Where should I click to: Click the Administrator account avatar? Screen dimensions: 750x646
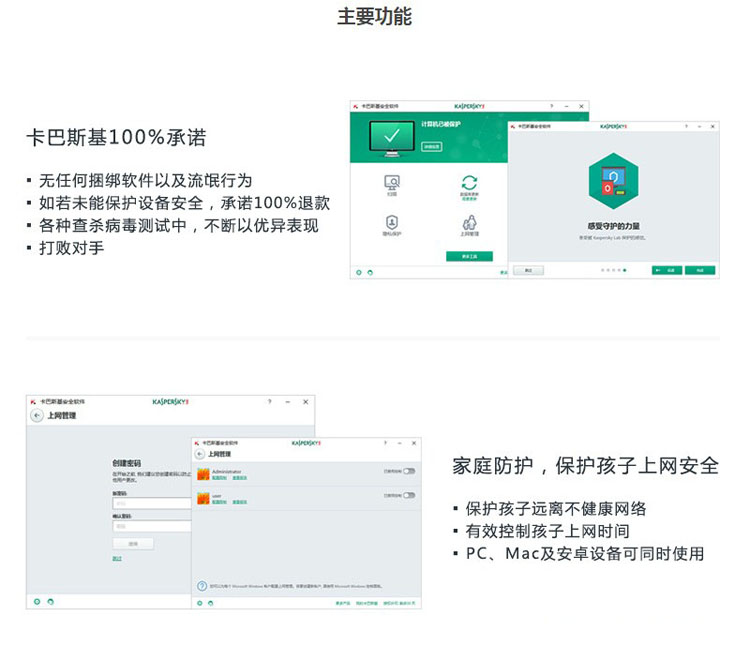click(x=203, y=473)
